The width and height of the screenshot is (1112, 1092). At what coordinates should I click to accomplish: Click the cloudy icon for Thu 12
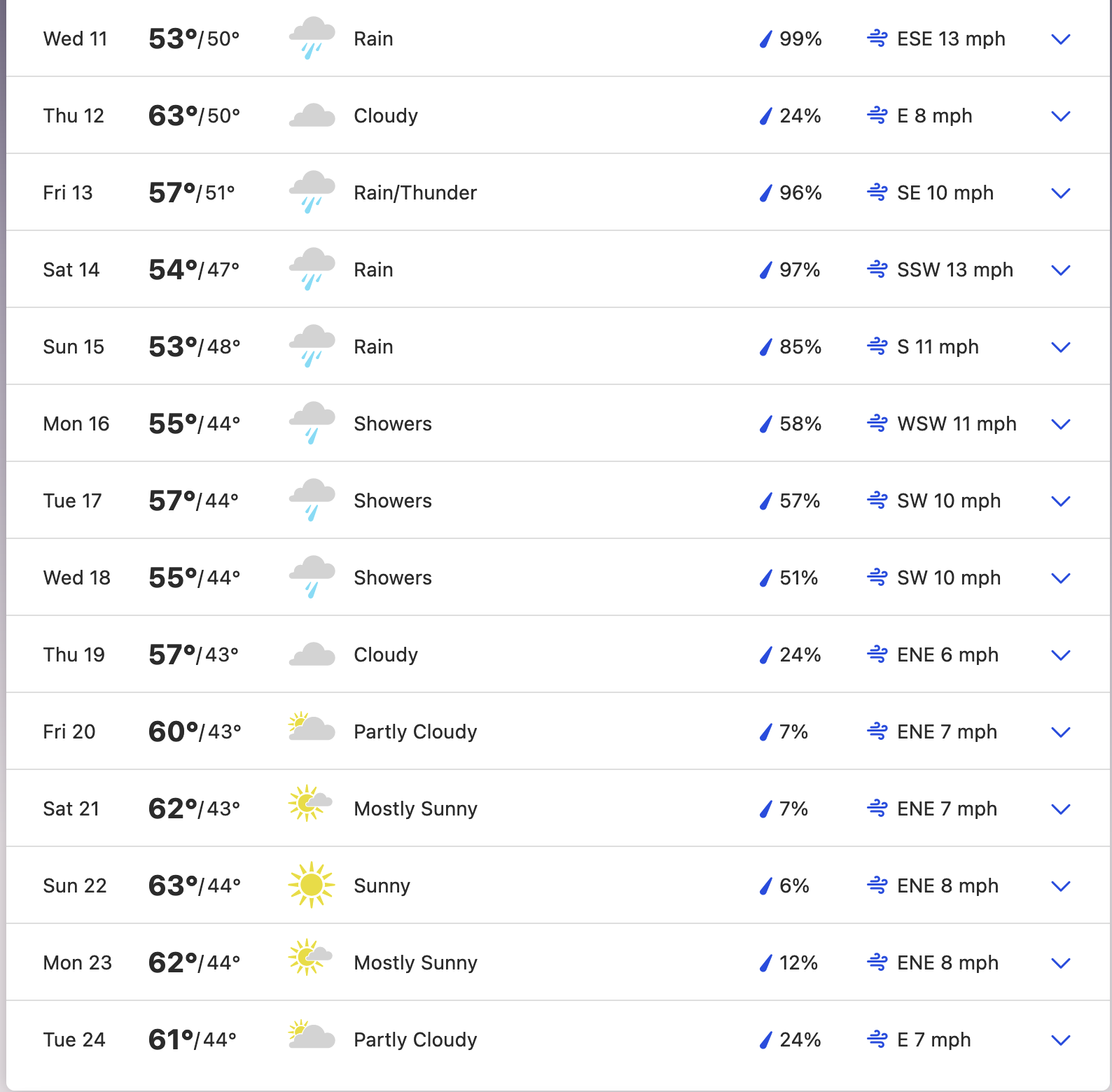tap(312, 115)
